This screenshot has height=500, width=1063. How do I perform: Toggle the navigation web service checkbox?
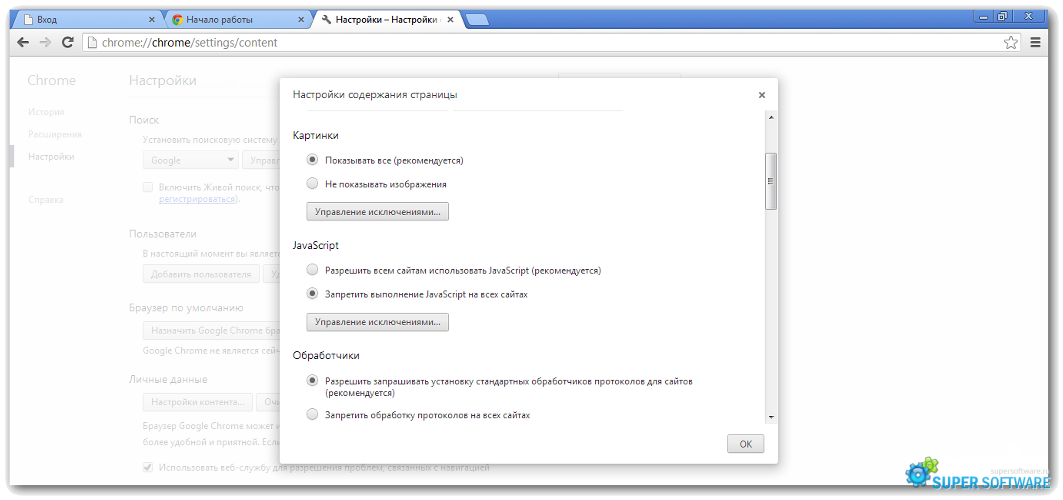[x=148, y=467]
